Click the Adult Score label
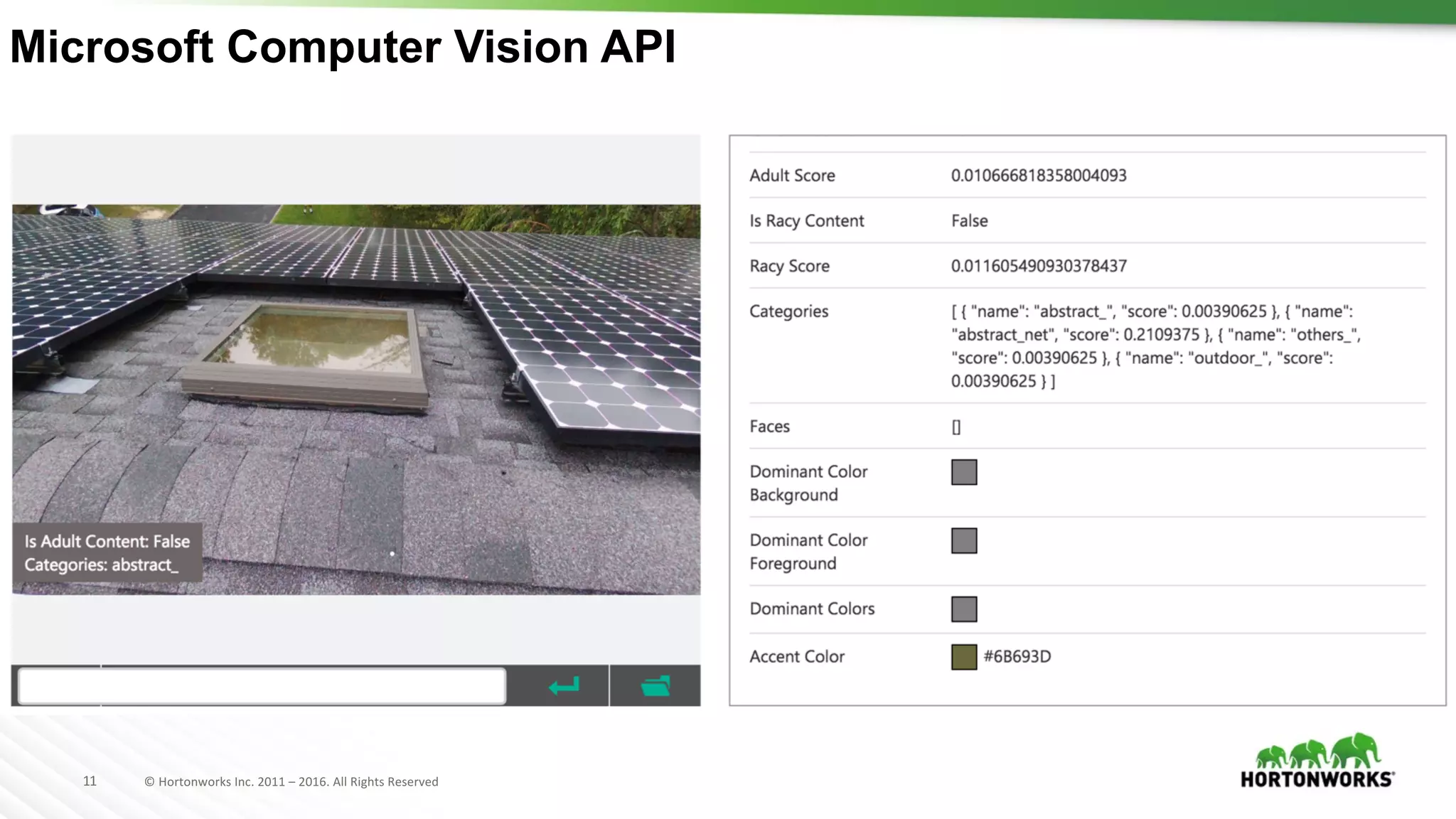 click(x=792, y=176)
